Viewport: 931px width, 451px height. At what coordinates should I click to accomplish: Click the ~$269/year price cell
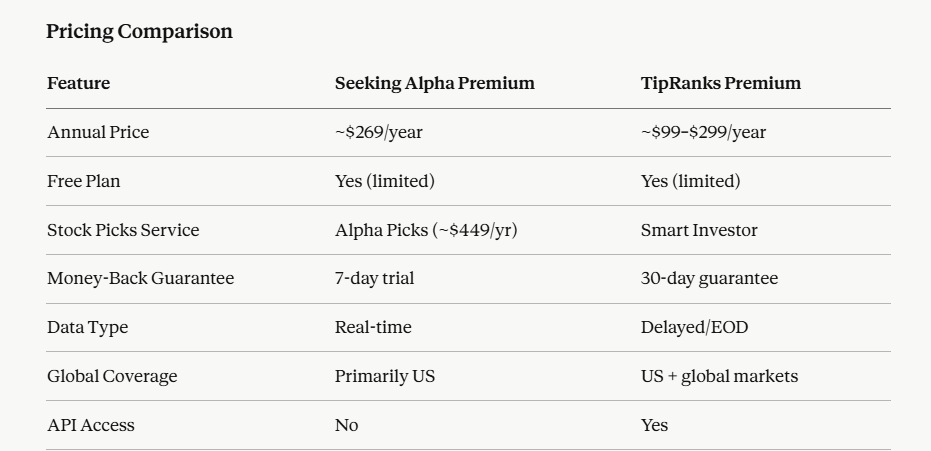tap(379, 132)
